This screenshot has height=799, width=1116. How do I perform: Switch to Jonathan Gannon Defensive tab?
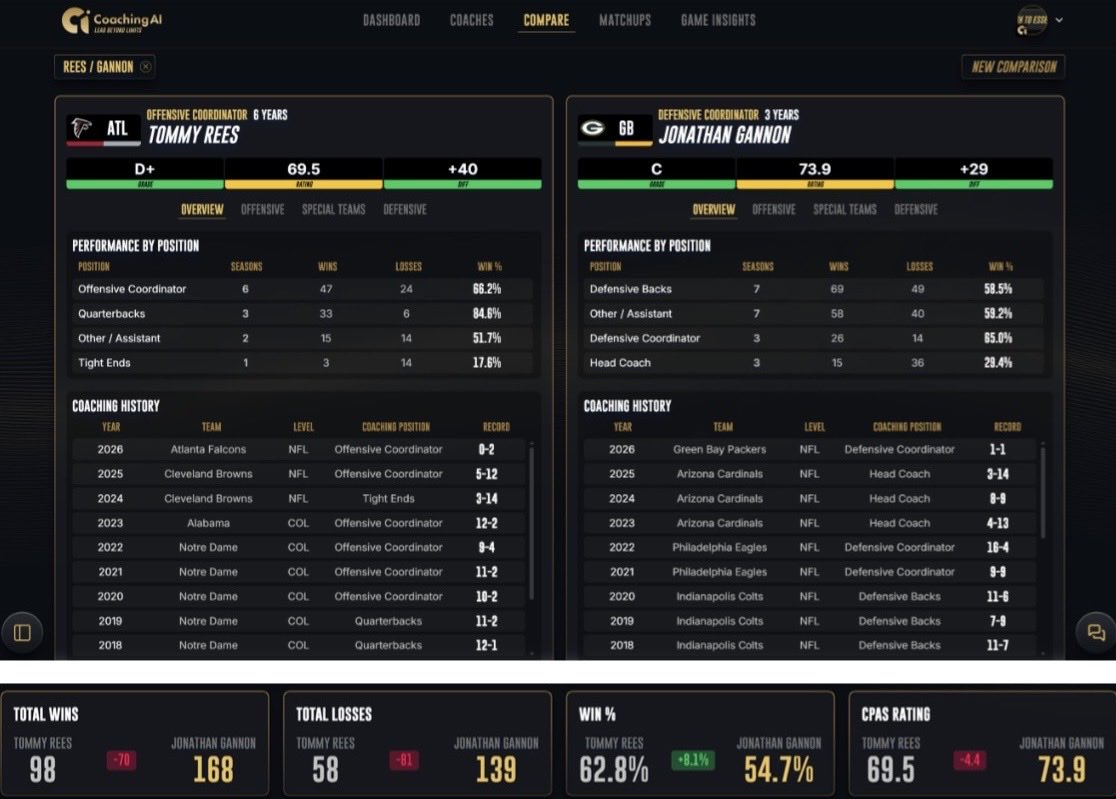(916, 209)
